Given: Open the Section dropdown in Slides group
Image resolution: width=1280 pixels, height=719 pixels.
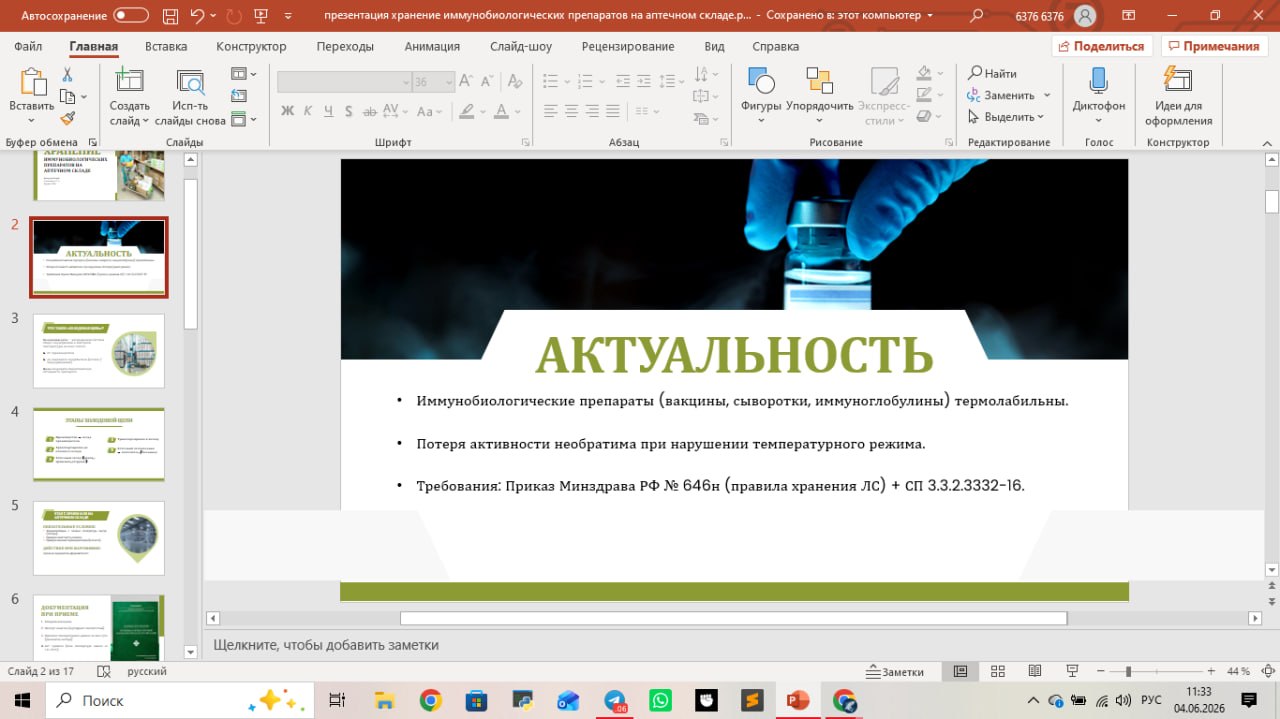Looking at the screenshot, I should point(243,119).
